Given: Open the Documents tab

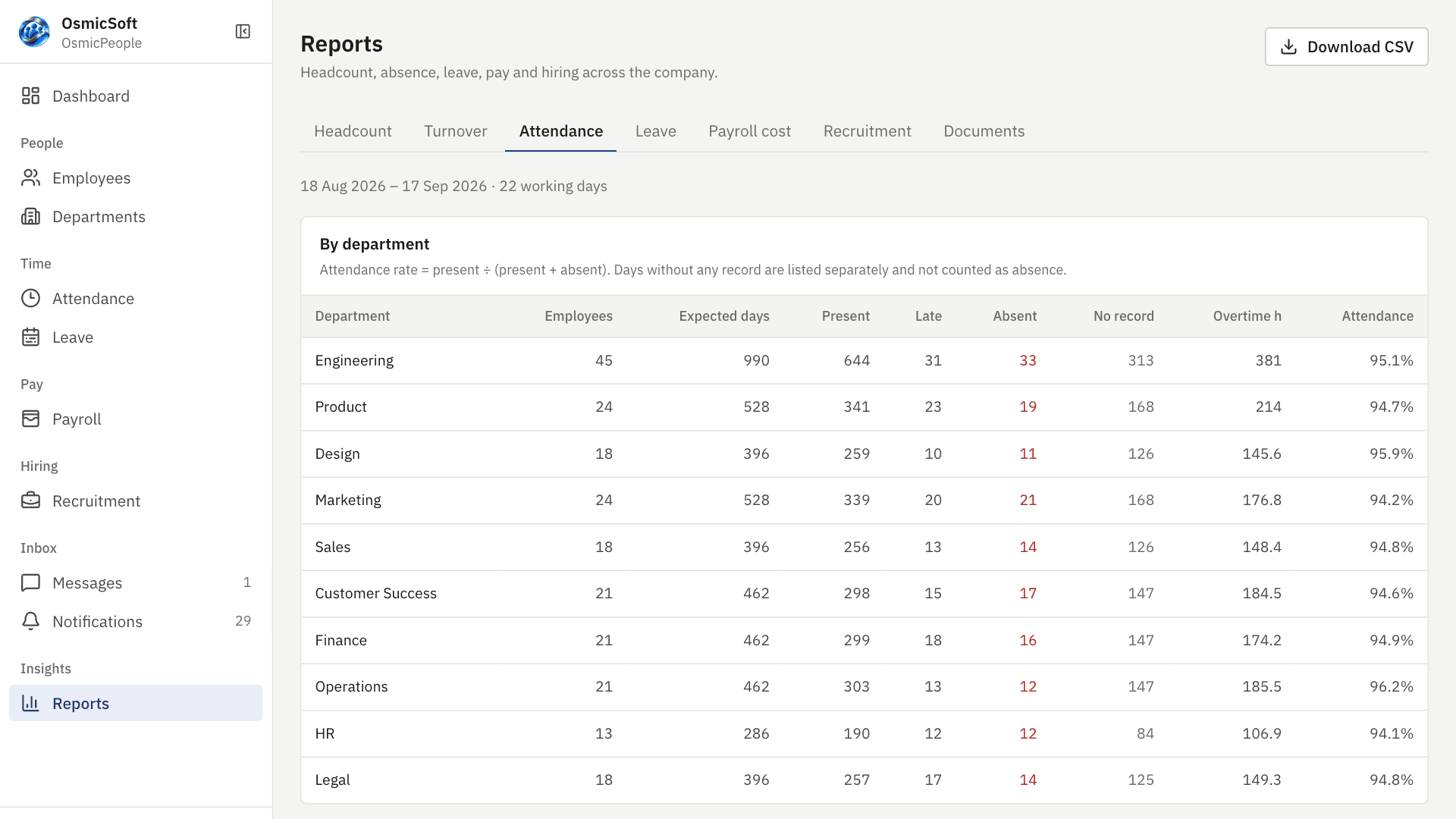Looking at the screenshot, I should [x=984, y=131].
